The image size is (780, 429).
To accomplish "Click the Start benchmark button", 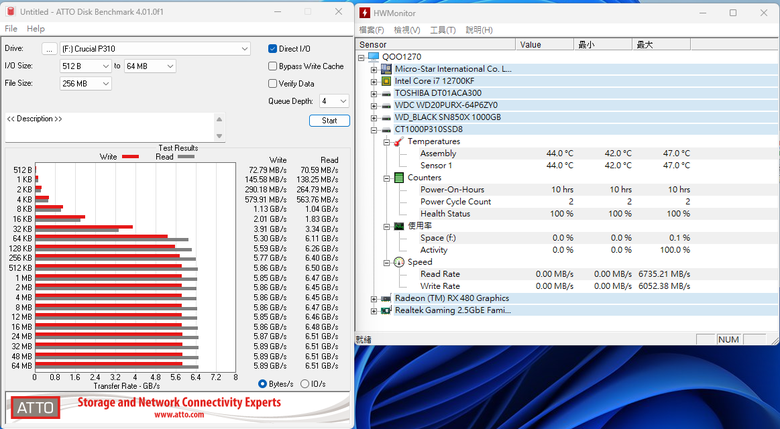I will [329, 120].
